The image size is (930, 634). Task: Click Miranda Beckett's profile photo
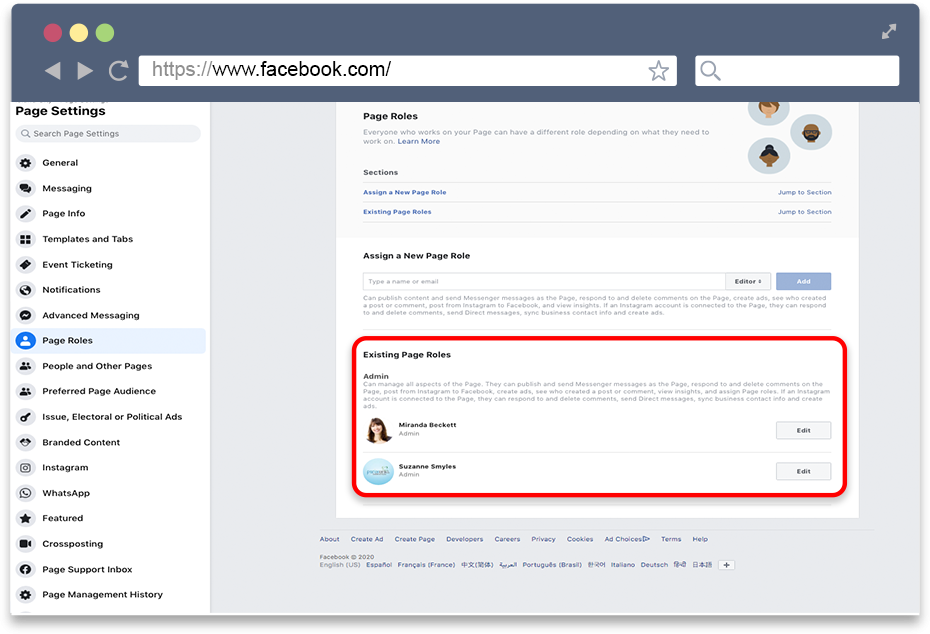pos(378,431)
